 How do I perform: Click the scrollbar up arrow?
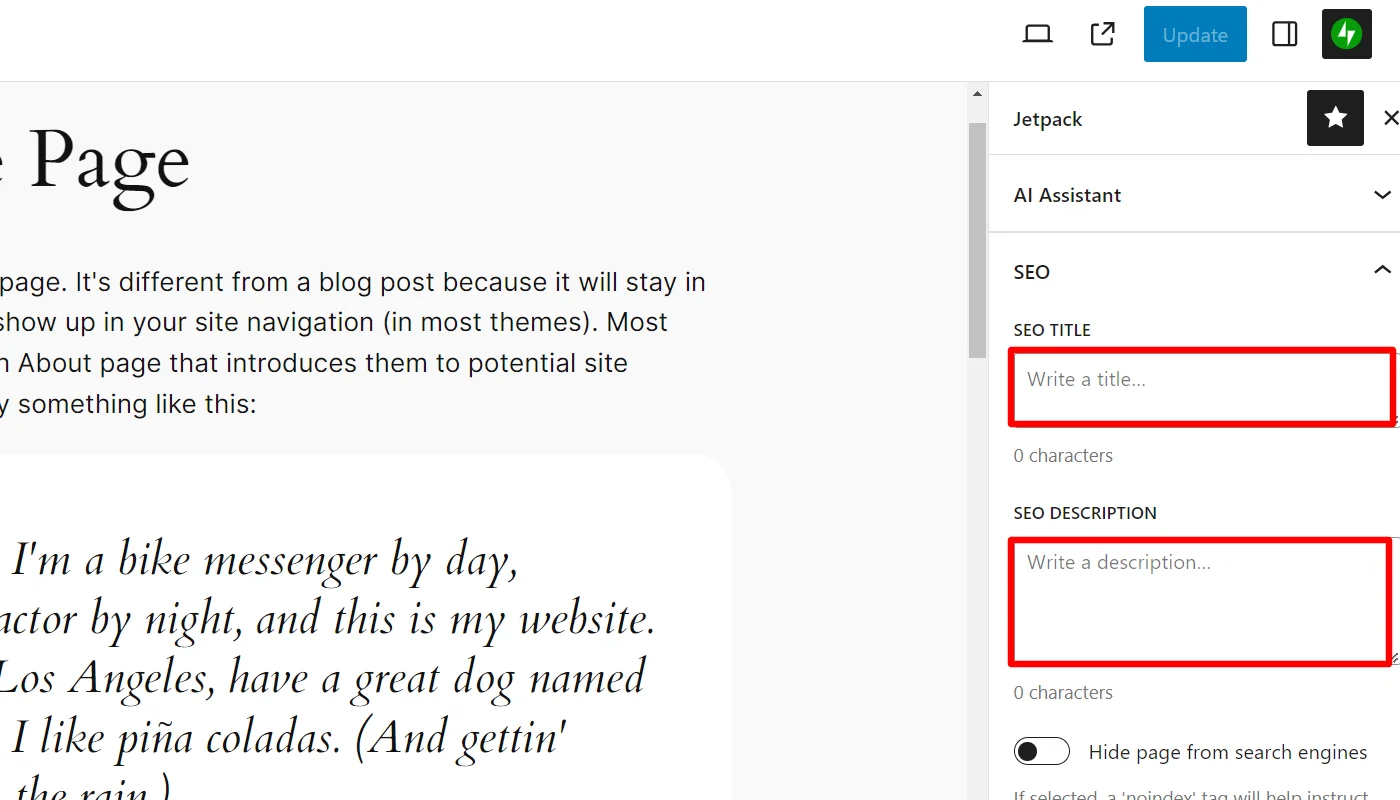pos(976,92)
